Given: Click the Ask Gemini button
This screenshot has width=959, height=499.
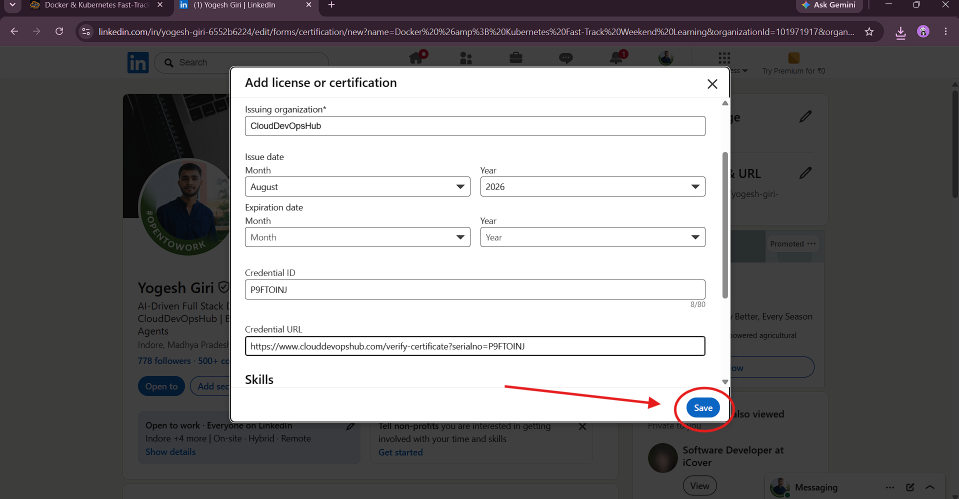Looking at the screenshot, I should pos(829,5).
